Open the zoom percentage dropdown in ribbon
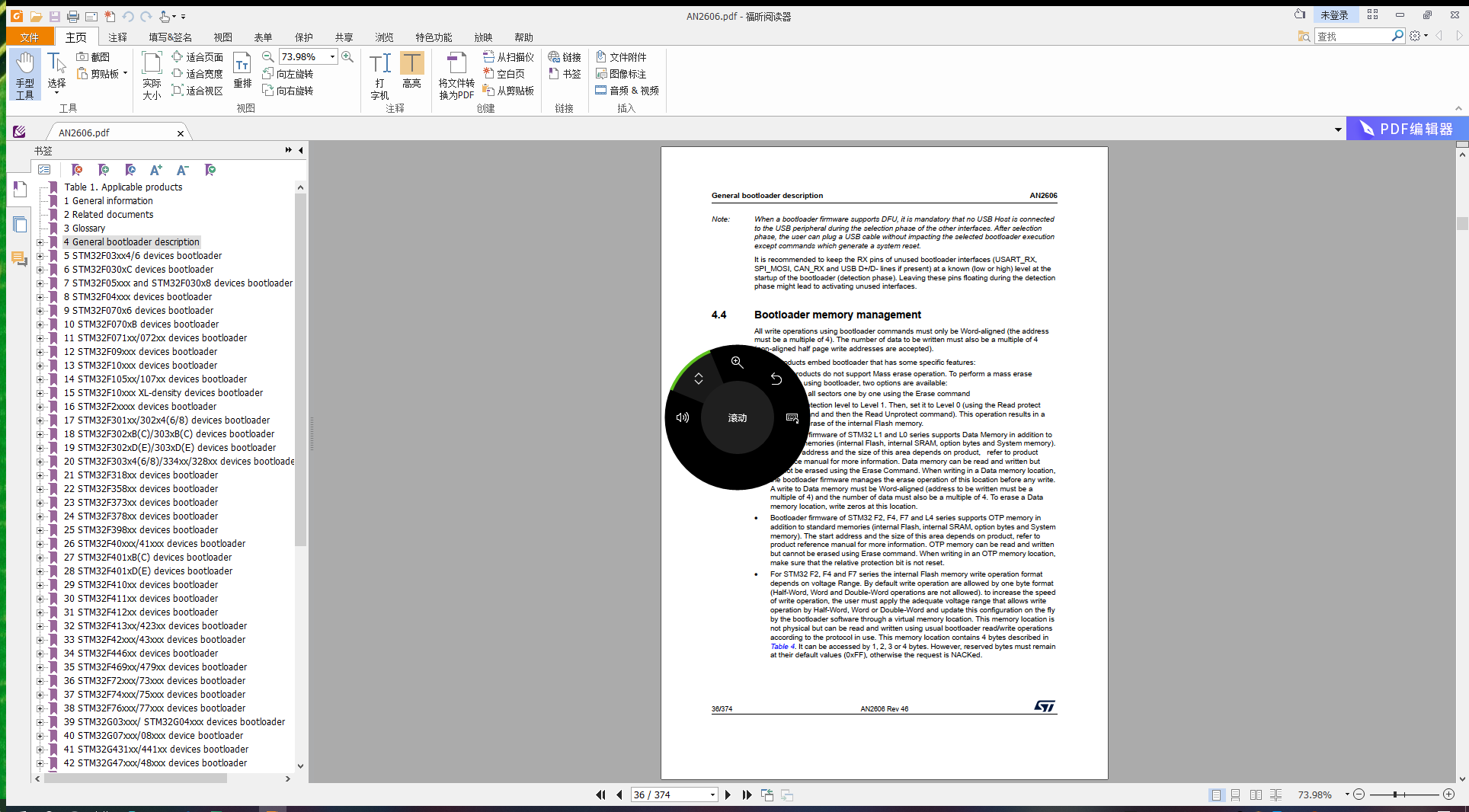Image resolution: width=1469 pixels, height=812 pixels. (332, 57)
